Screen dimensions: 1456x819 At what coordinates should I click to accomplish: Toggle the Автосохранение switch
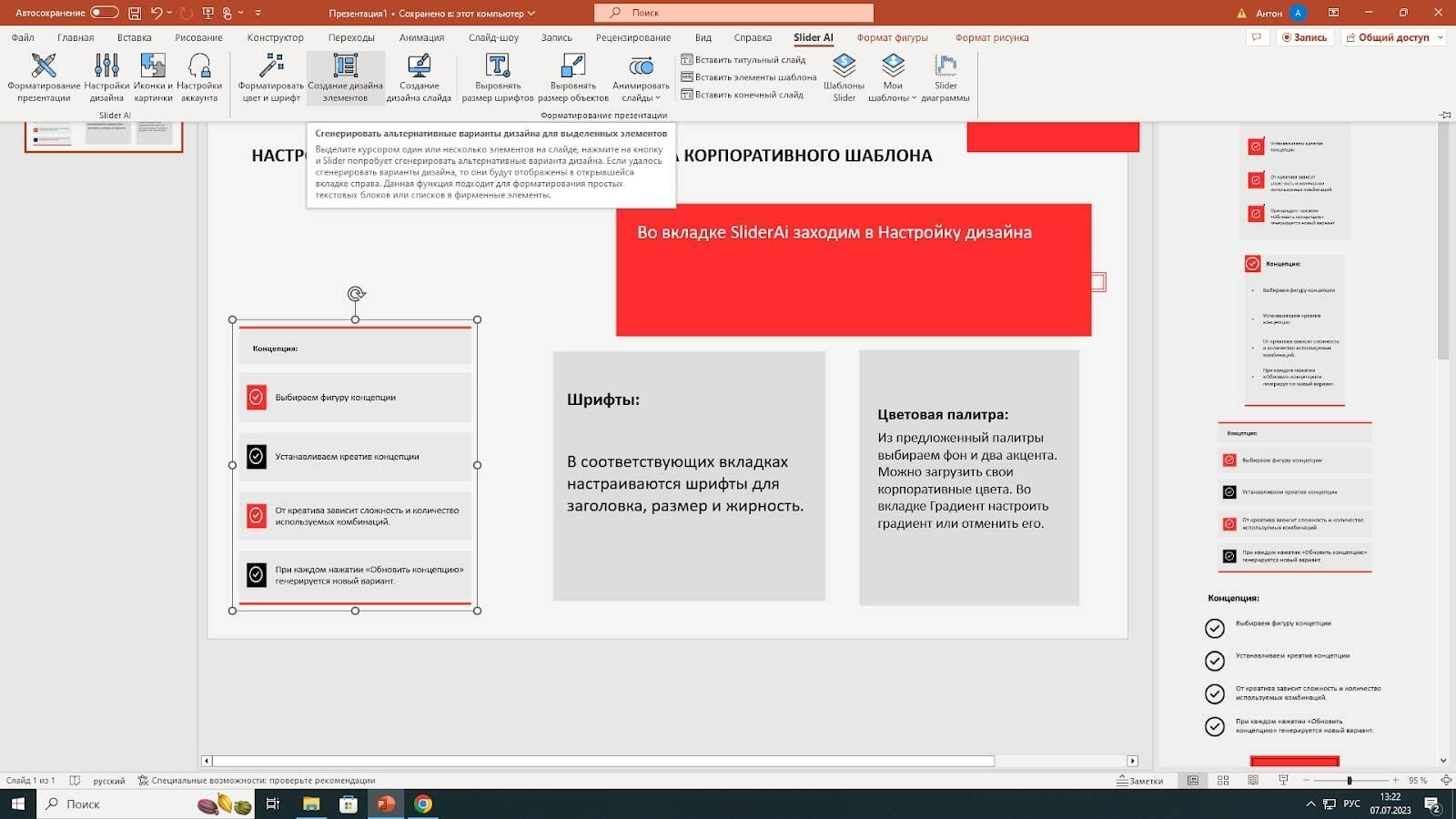[104, 13]
